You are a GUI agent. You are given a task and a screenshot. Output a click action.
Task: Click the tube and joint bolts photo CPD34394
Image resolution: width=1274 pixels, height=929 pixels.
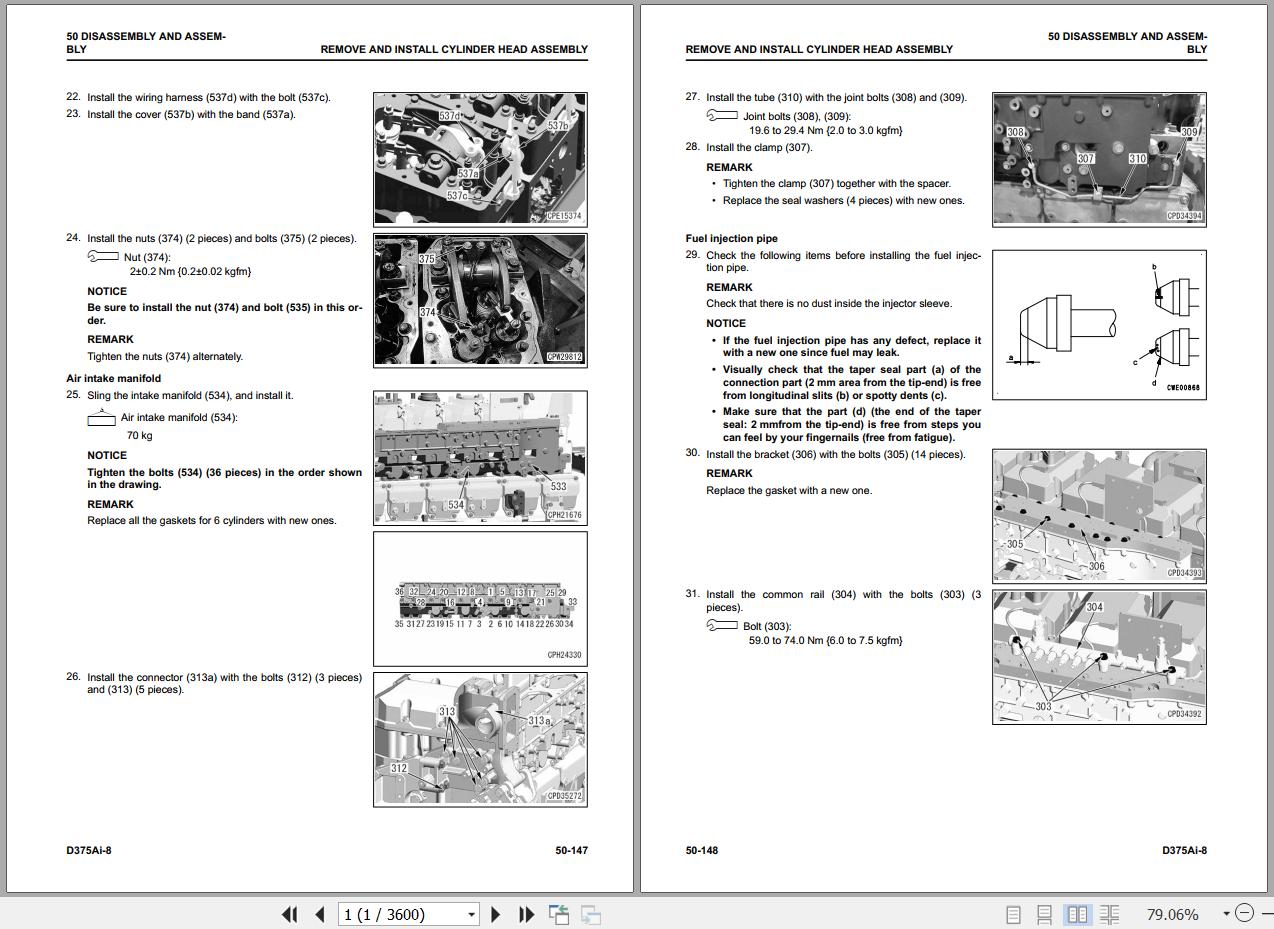tap(1099, 159)
